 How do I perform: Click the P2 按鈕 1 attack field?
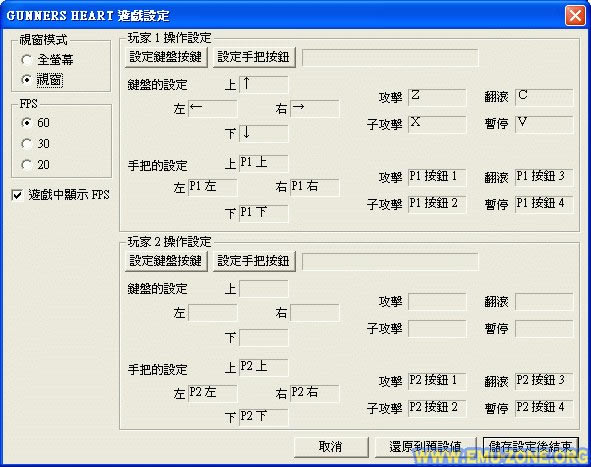pyautogui.click(x=437, y=381)
